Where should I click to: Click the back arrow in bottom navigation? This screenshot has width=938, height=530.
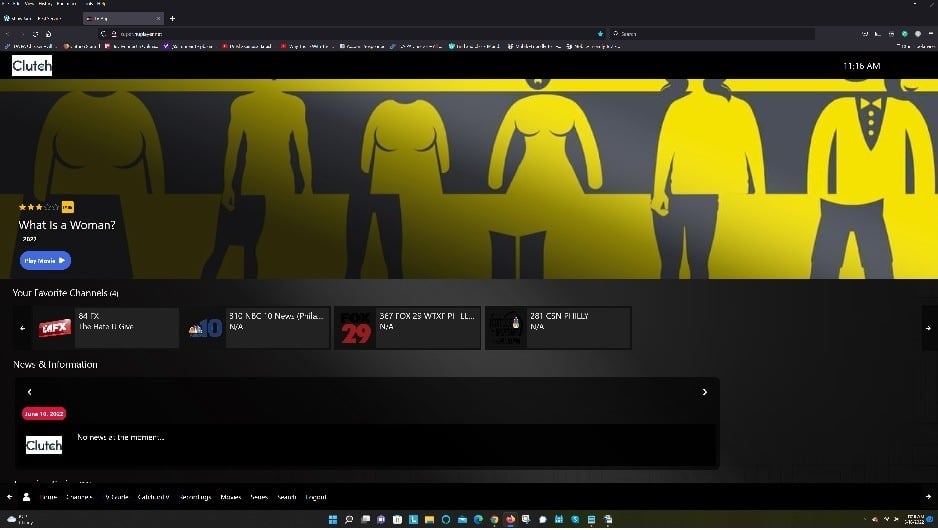10,497
